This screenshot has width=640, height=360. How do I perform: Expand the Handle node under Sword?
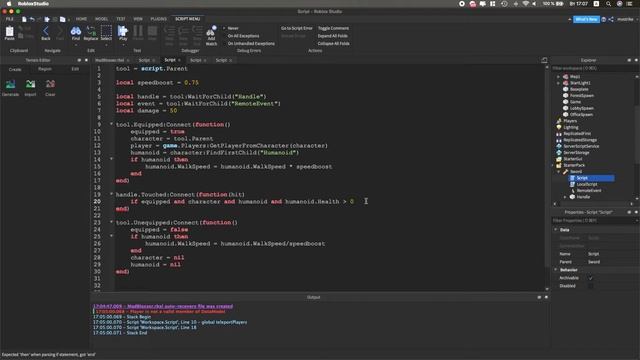pyautogui.click(x=565, y=197)
